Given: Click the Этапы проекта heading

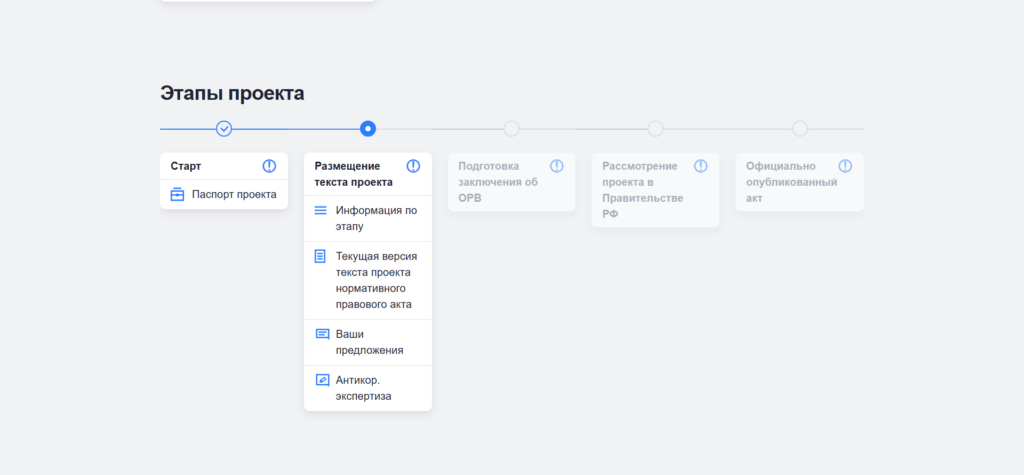Looking at the screenshot, I should click(x=232, y=93).
